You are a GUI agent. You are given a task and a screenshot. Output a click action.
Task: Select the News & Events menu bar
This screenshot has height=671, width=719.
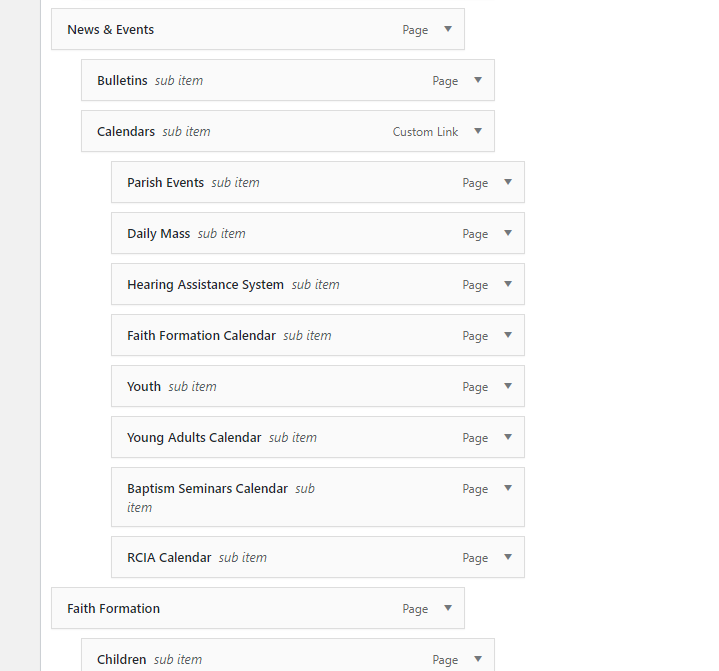point(250,30)
